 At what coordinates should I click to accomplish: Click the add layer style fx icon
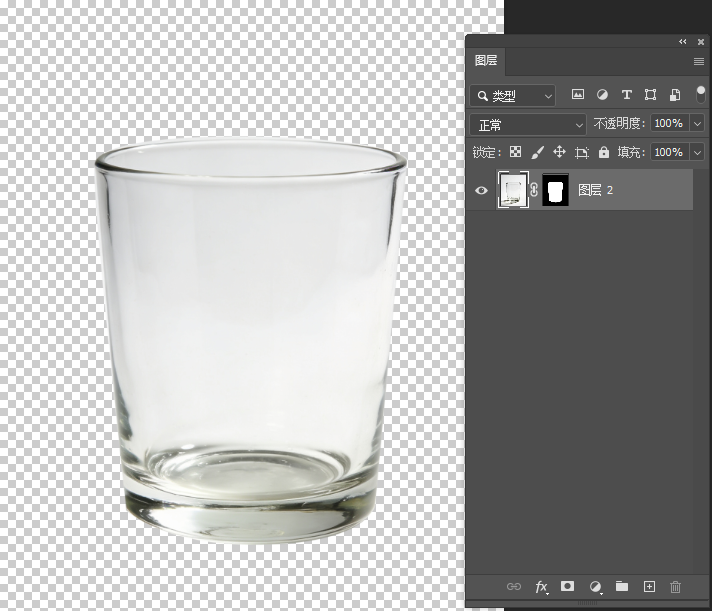(542, 586)
